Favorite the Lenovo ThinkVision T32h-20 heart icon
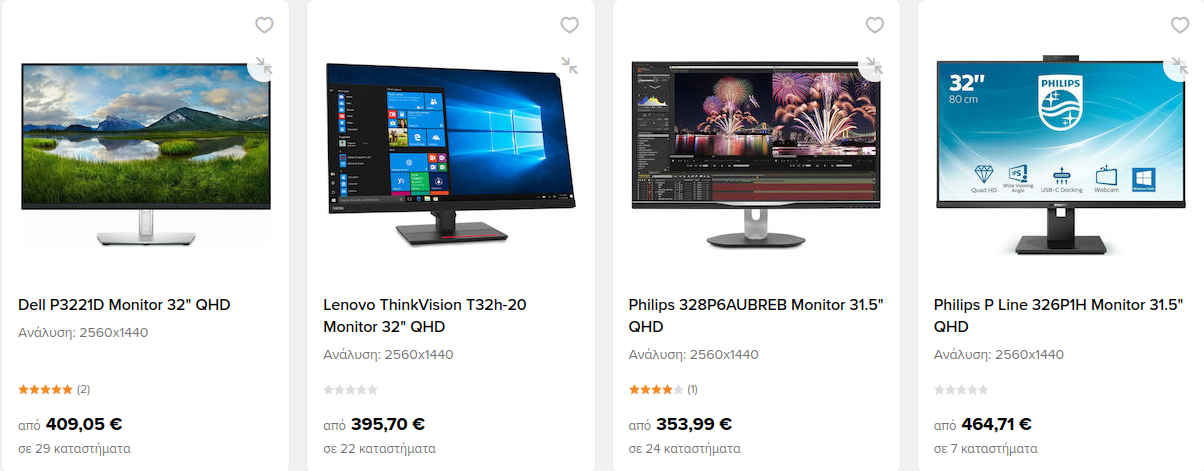The height and width of the screenshot is (471, 1204). (569, 25)
